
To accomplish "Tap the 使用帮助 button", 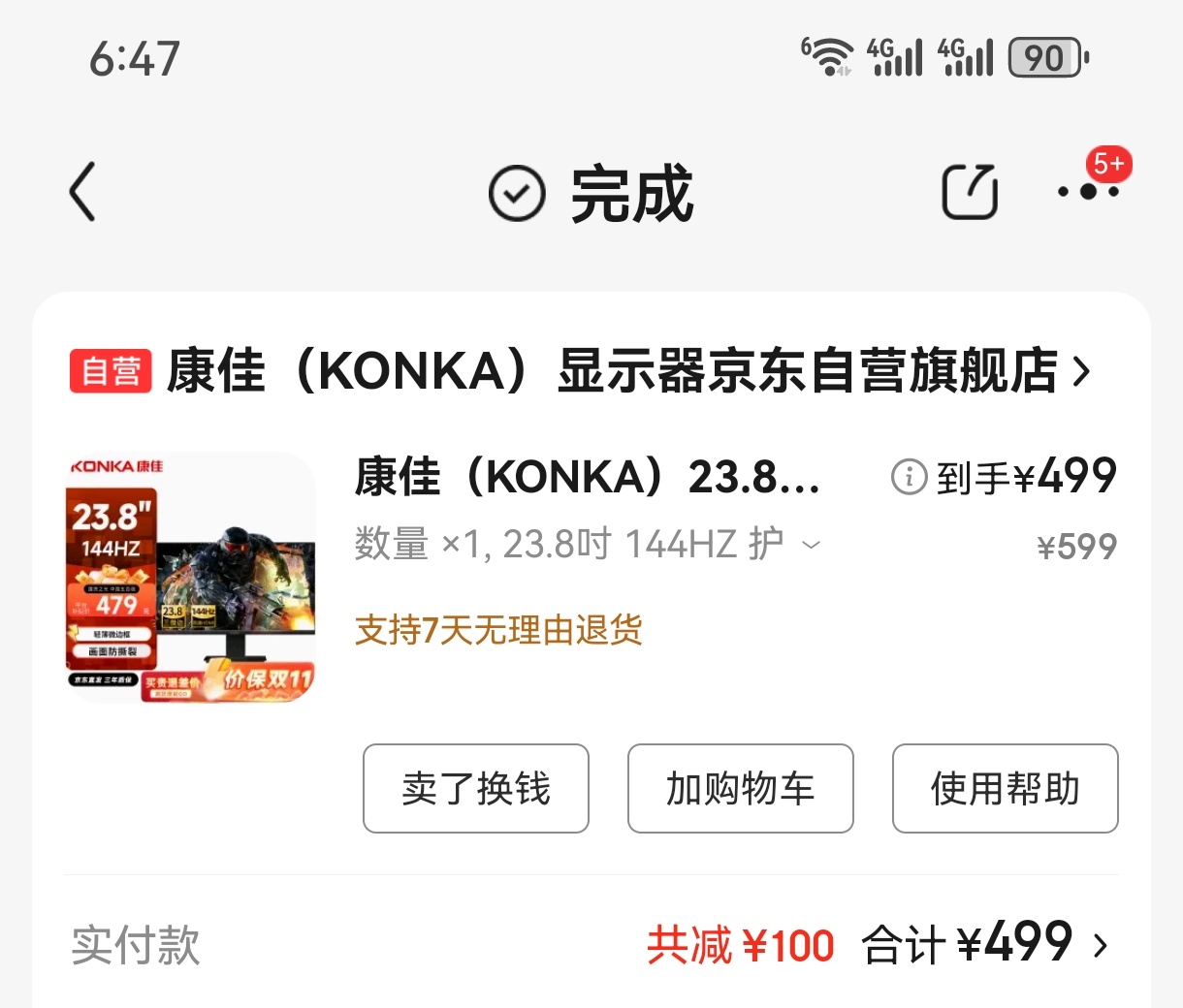I will [1006, 788].
